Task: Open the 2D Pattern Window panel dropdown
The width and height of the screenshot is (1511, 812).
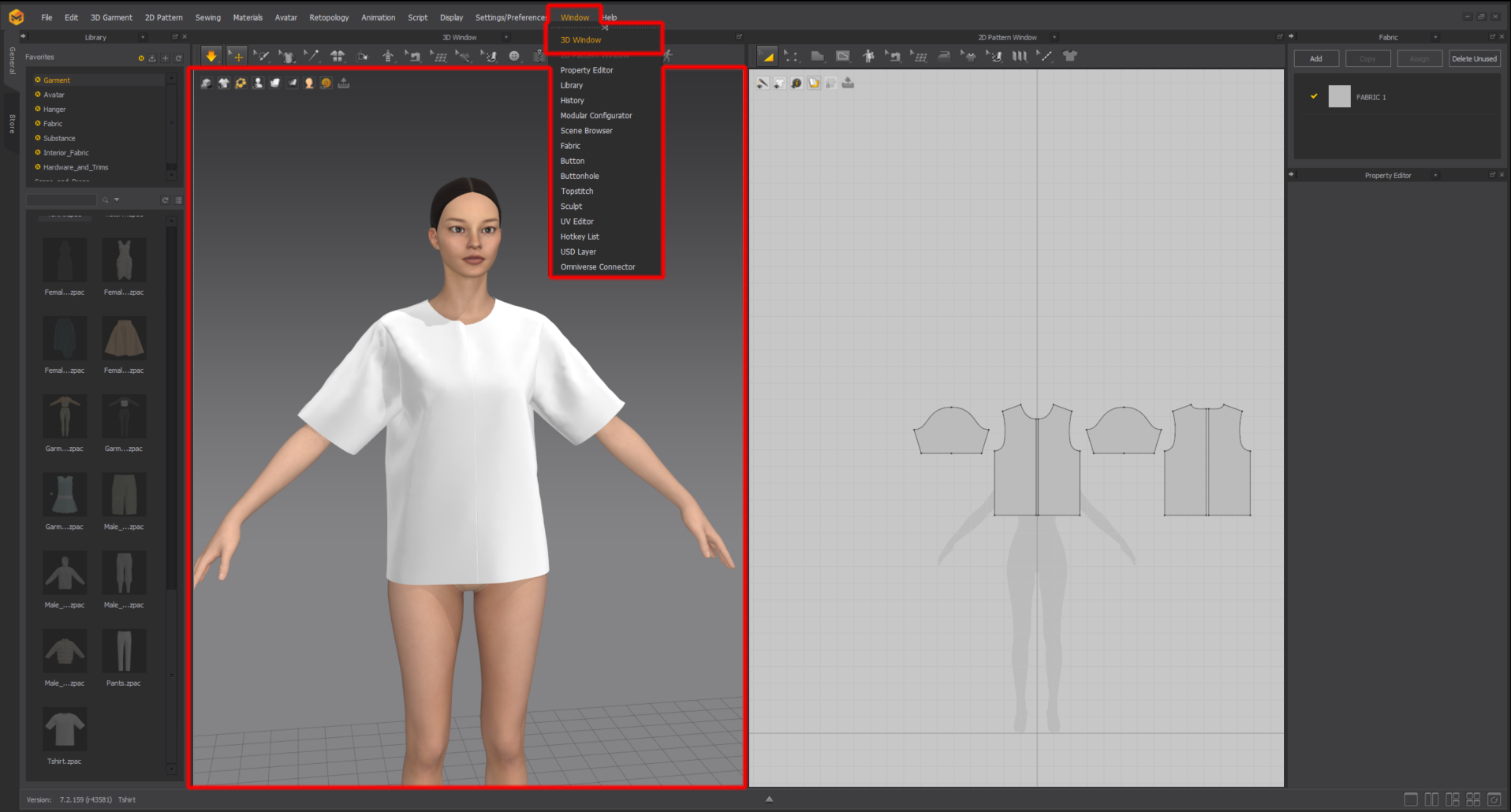Action: click(1054, 37)
